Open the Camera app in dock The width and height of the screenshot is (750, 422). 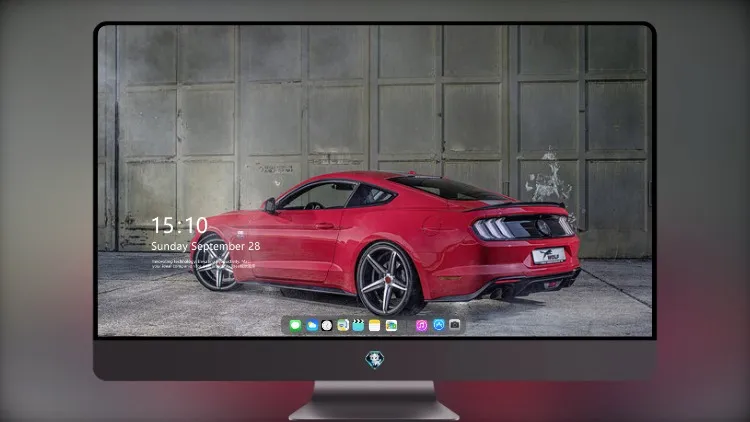point(455,325)
